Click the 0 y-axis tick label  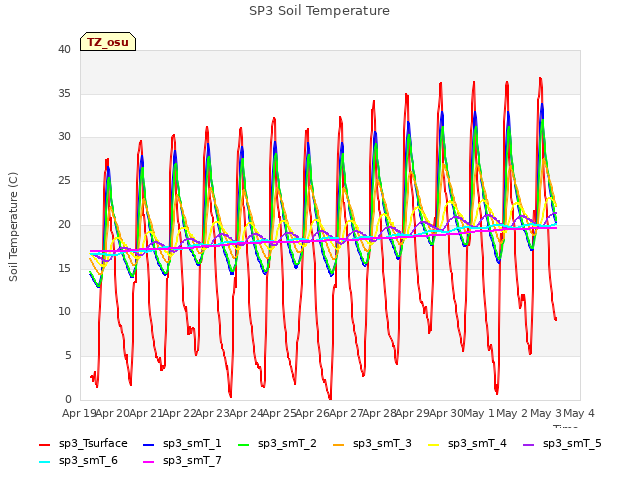[68, 399]
